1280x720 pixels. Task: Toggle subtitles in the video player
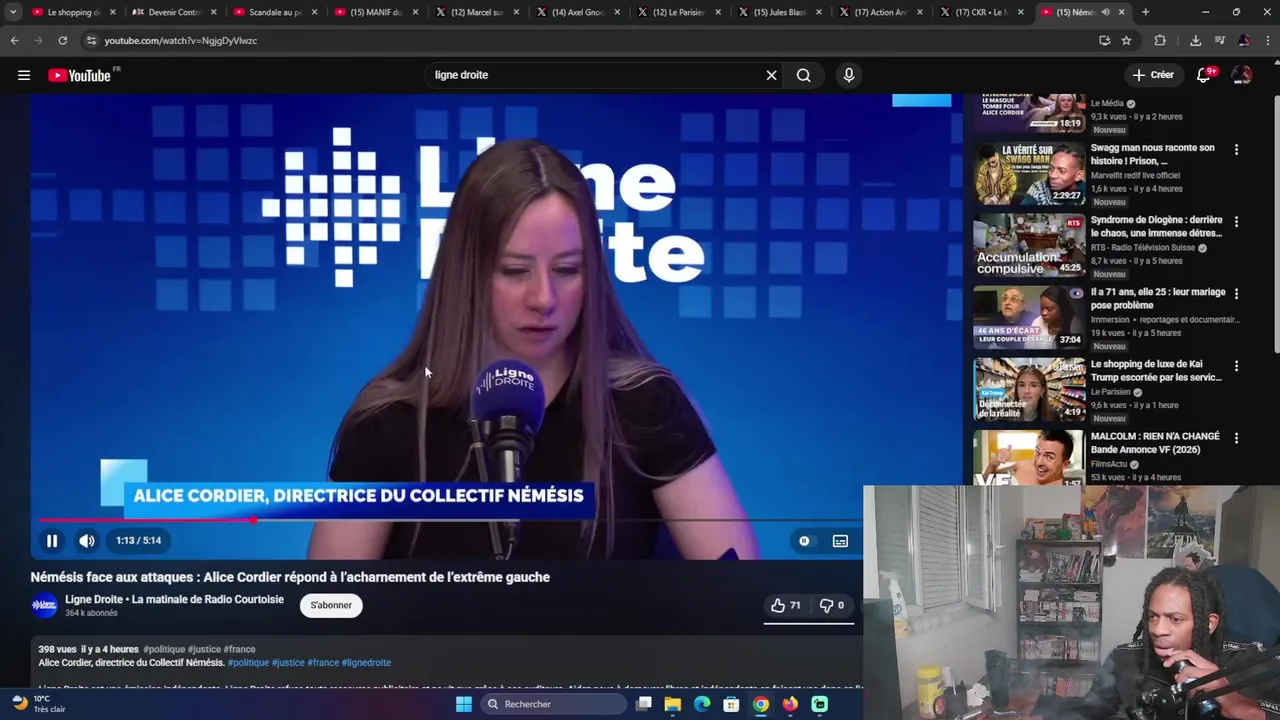840,541
